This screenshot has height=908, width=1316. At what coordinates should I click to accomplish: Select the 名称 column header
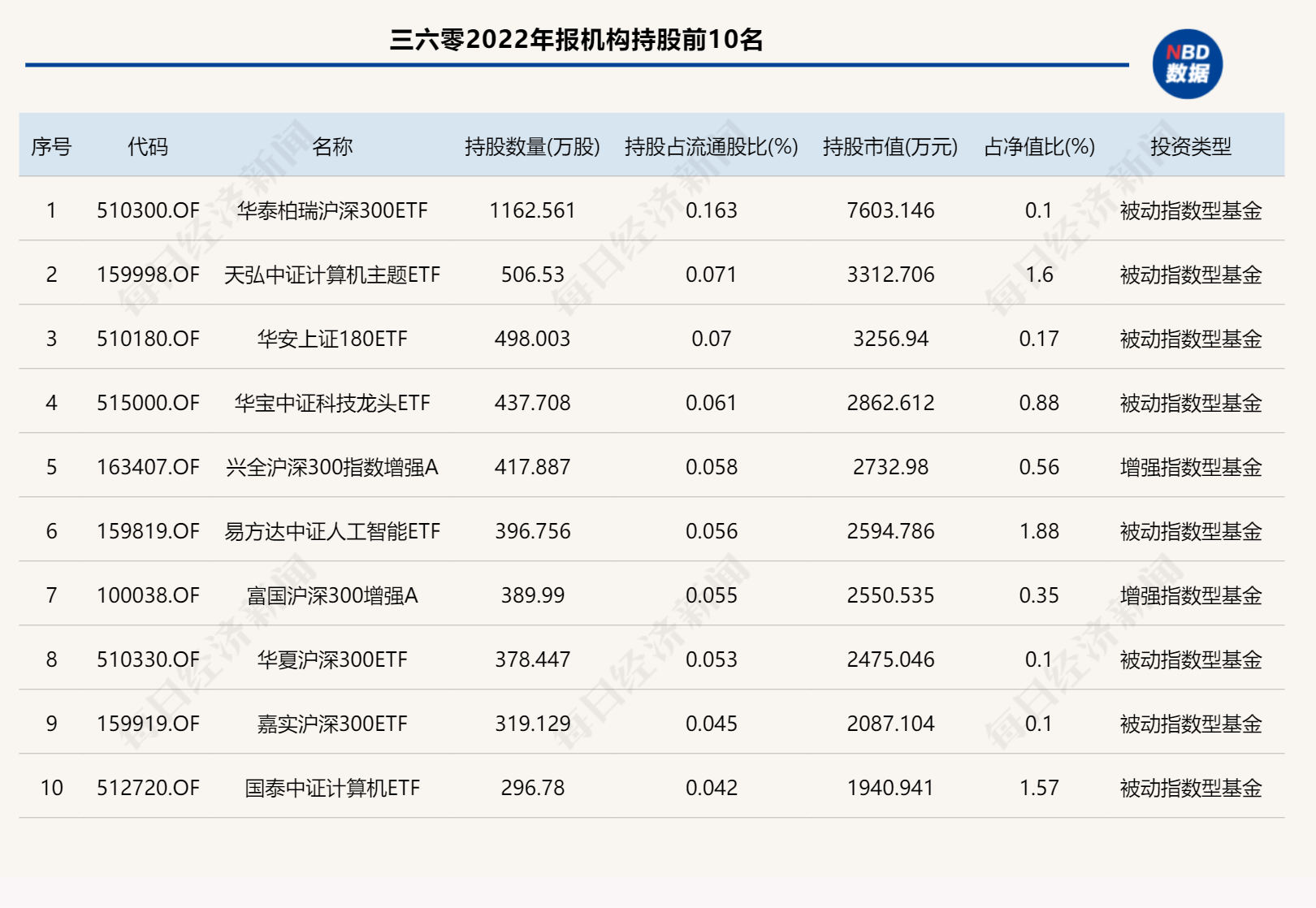[x=332, y=147]
